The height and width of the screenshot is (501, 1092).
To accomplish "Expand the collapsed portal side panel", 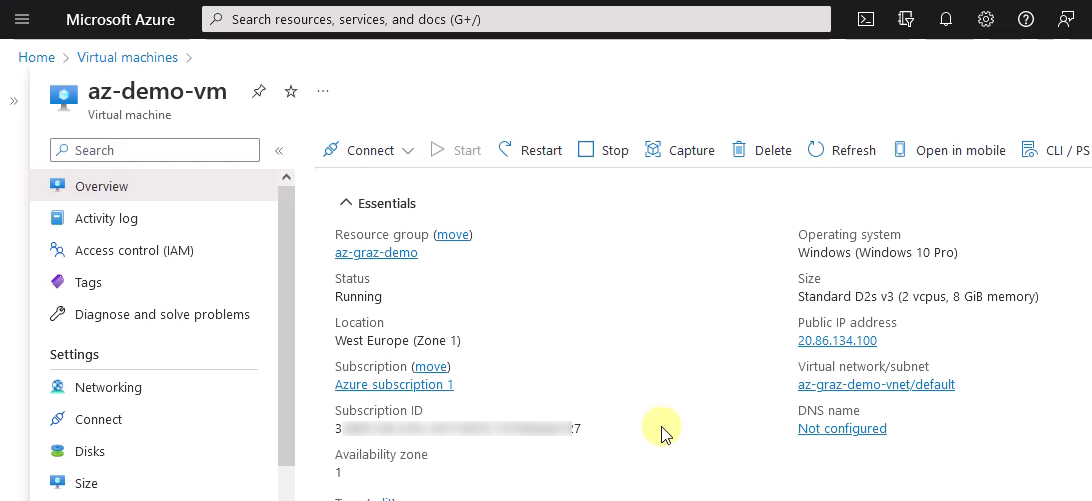I will (13, 101).
